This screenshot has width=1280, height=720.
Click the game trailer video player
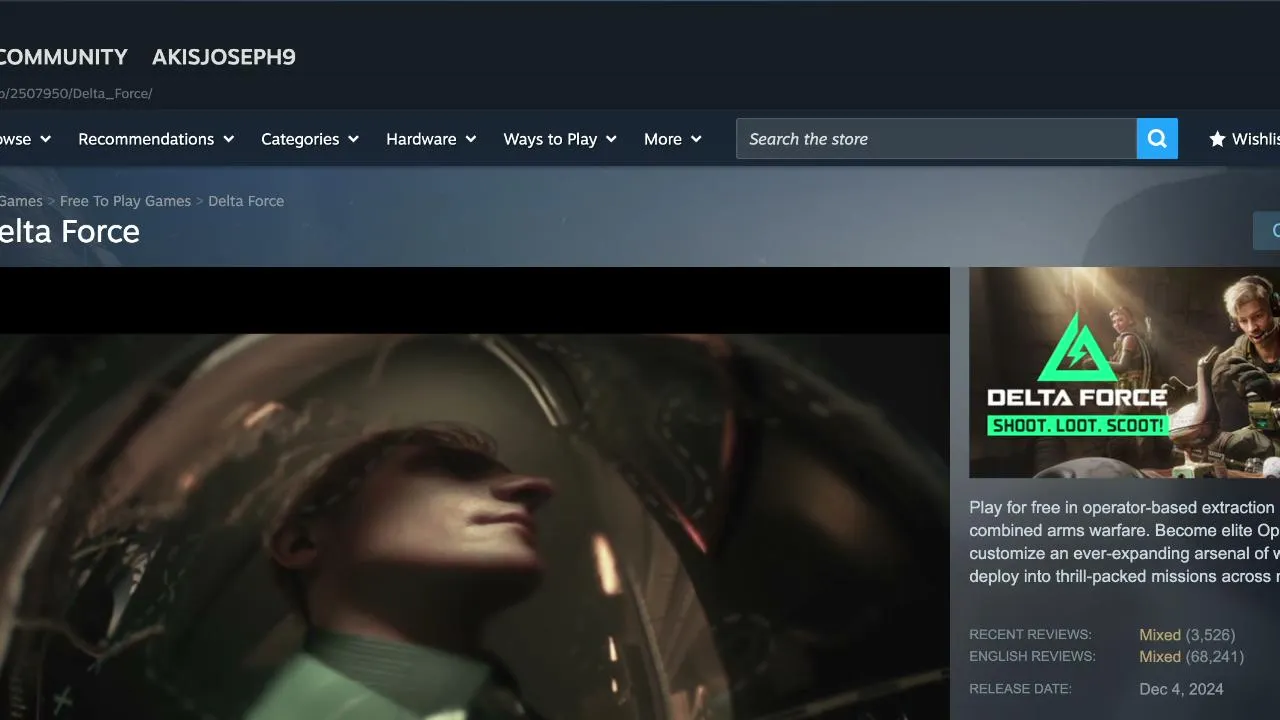(475, 493)
